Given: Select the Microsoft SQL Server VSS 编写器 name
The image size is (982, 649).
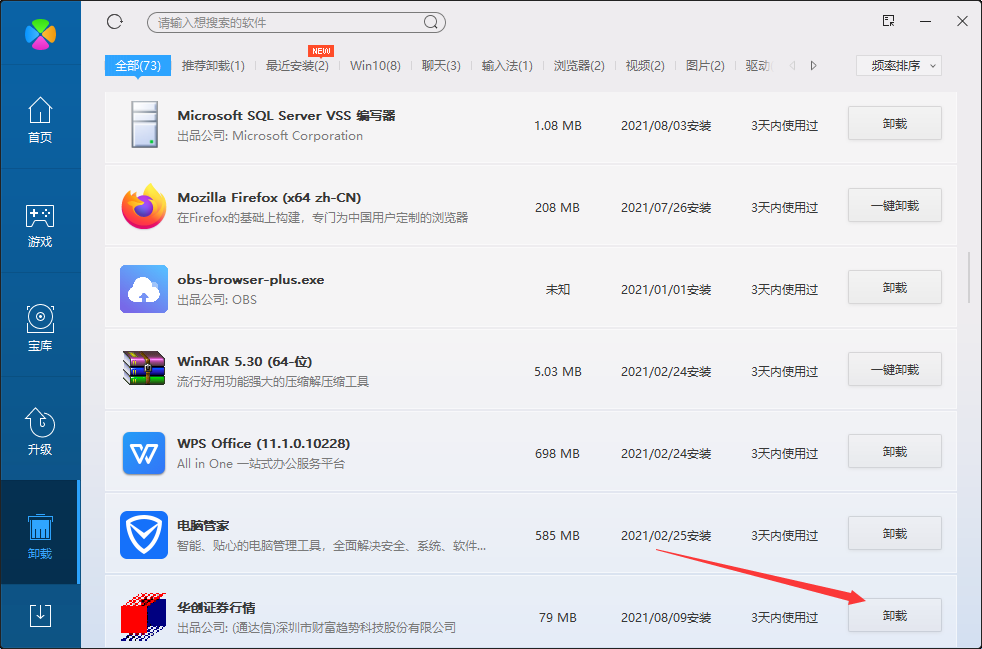Looking at the screenshot, I should pos(286,116).
